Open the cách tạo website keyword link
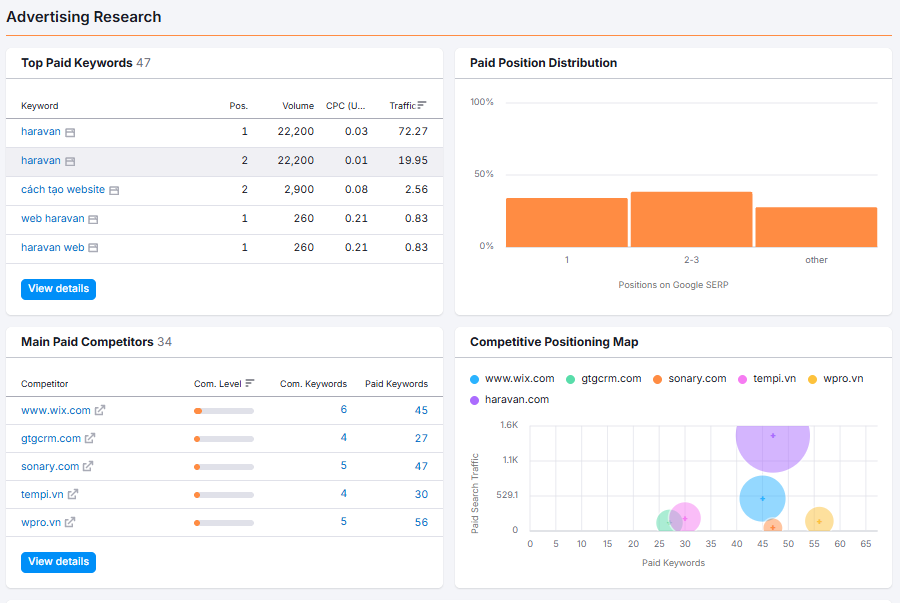The height and width of the screenshot is (603, 900). pyautogui.click(x=63, y=189)
